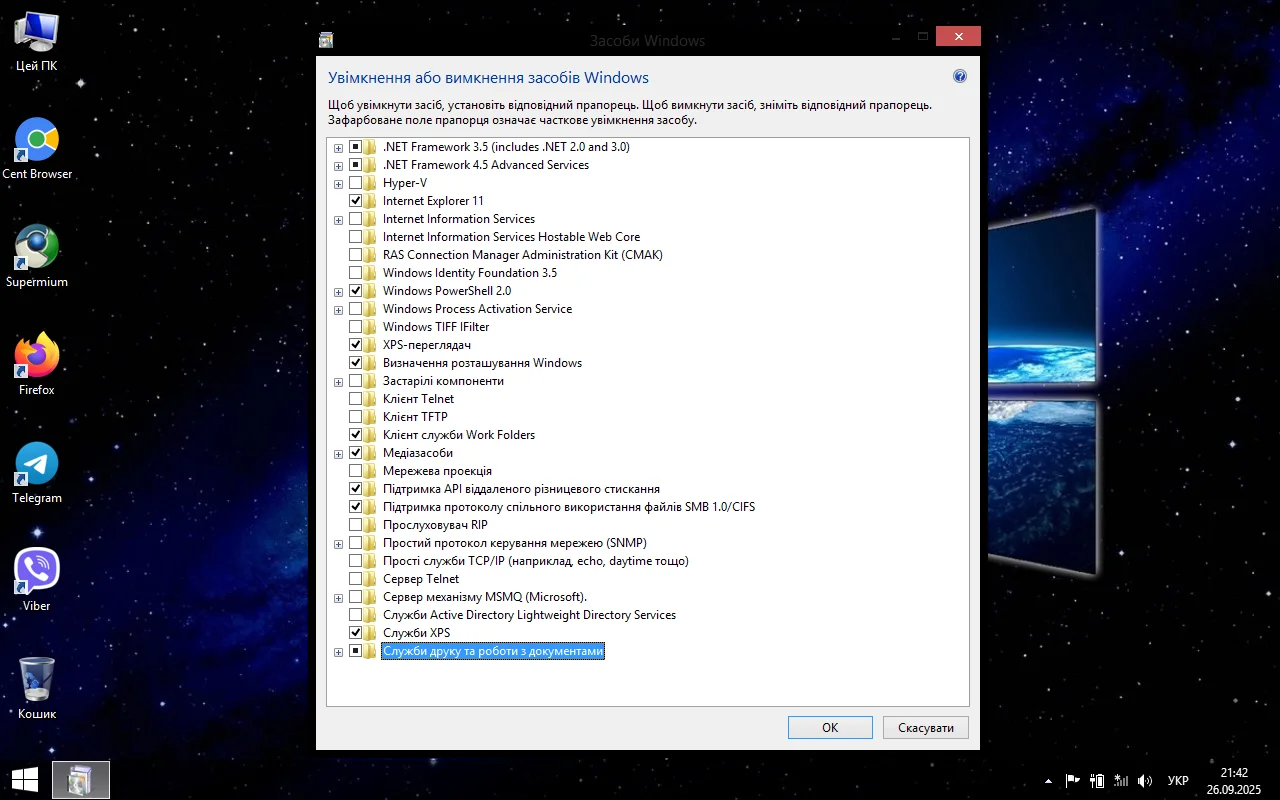Image resolution: width=1280 pixels, height=800 pixels.
Task: Open the Telegram desktop shortcut
Action: pyautogui.click(x=37, y=464)
